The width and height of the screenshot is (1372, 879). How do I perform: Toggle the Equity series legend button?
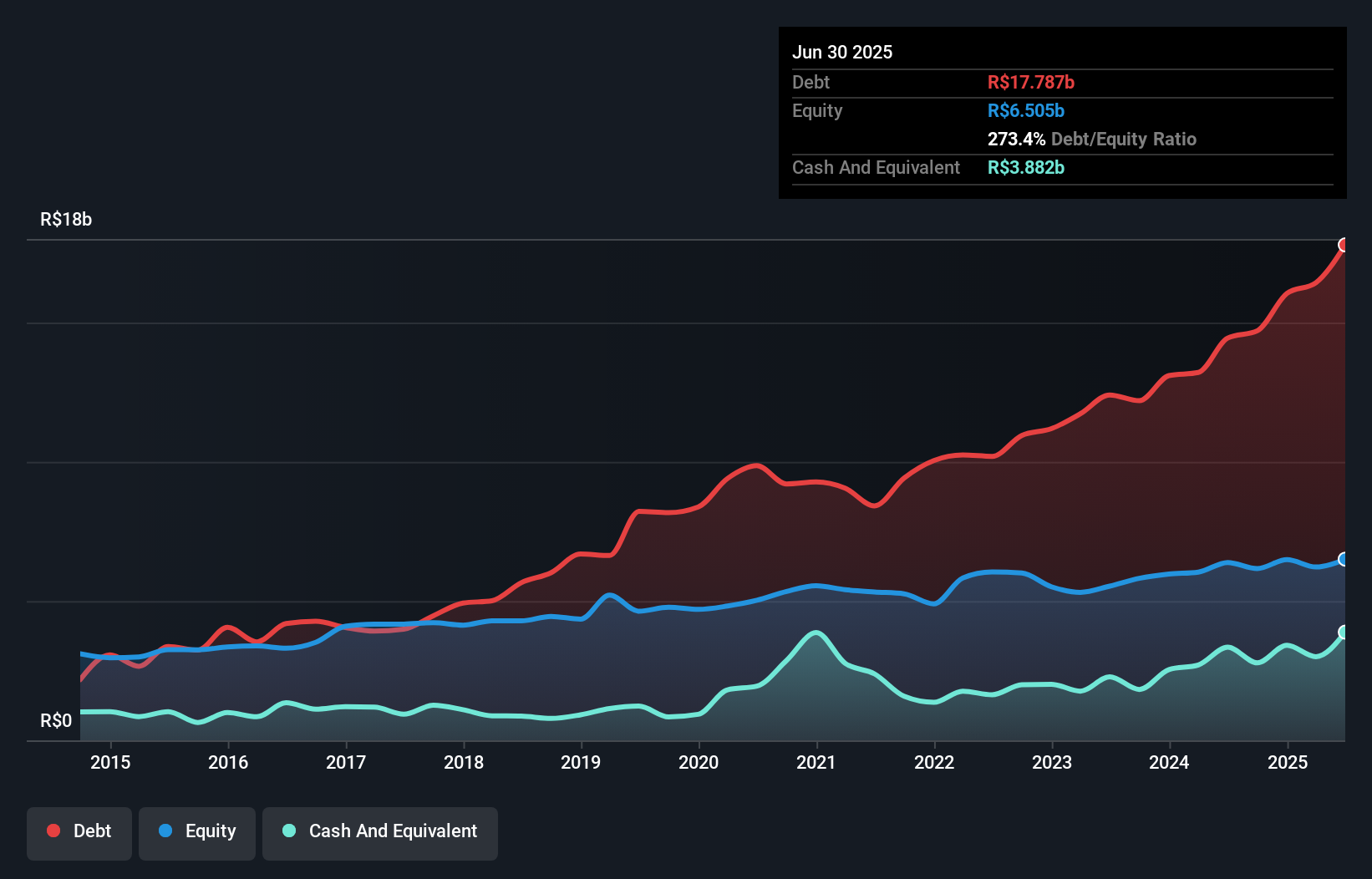click(x=197, y=832)
